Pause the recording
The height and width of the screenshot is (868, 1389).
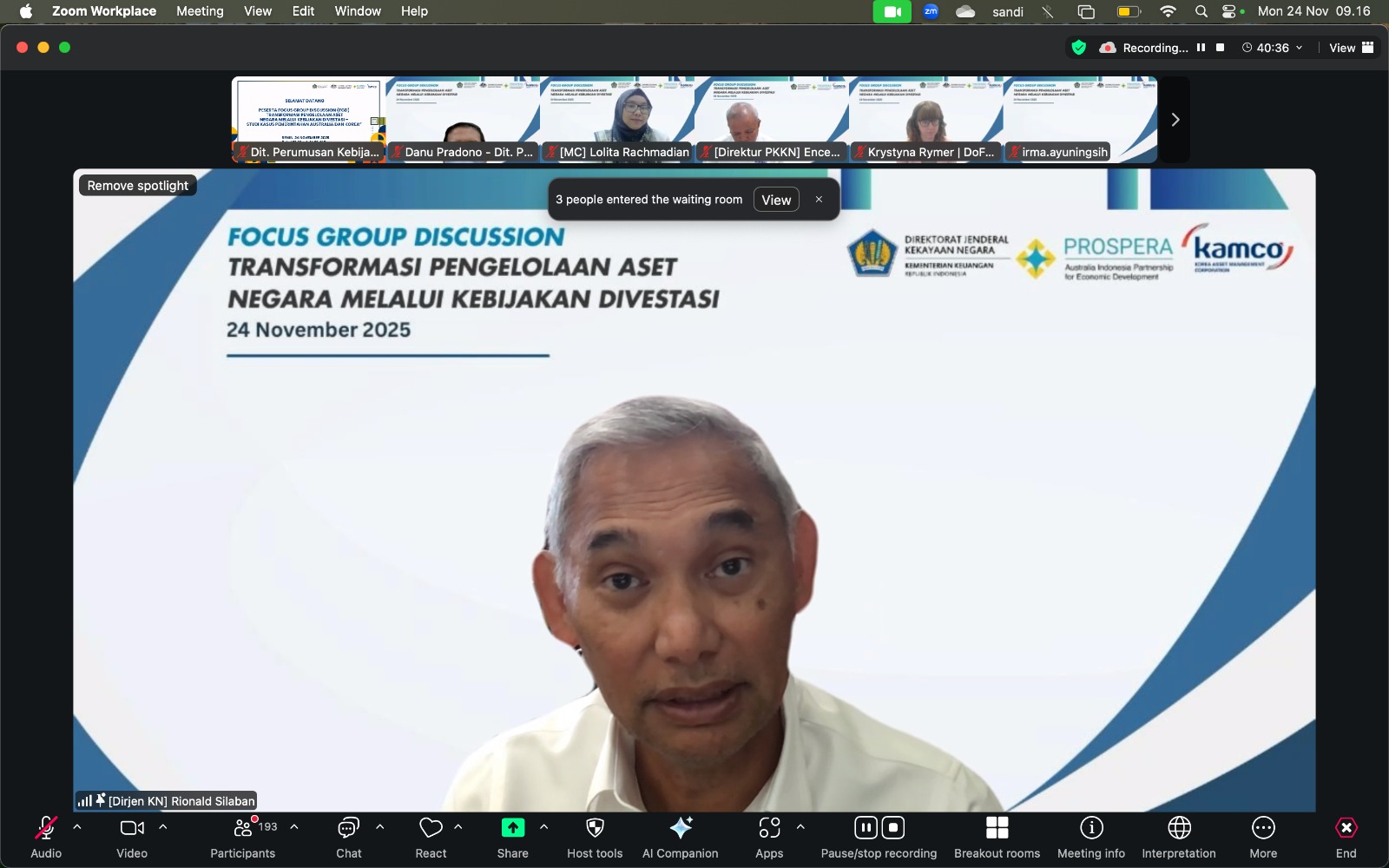point(866,826)
